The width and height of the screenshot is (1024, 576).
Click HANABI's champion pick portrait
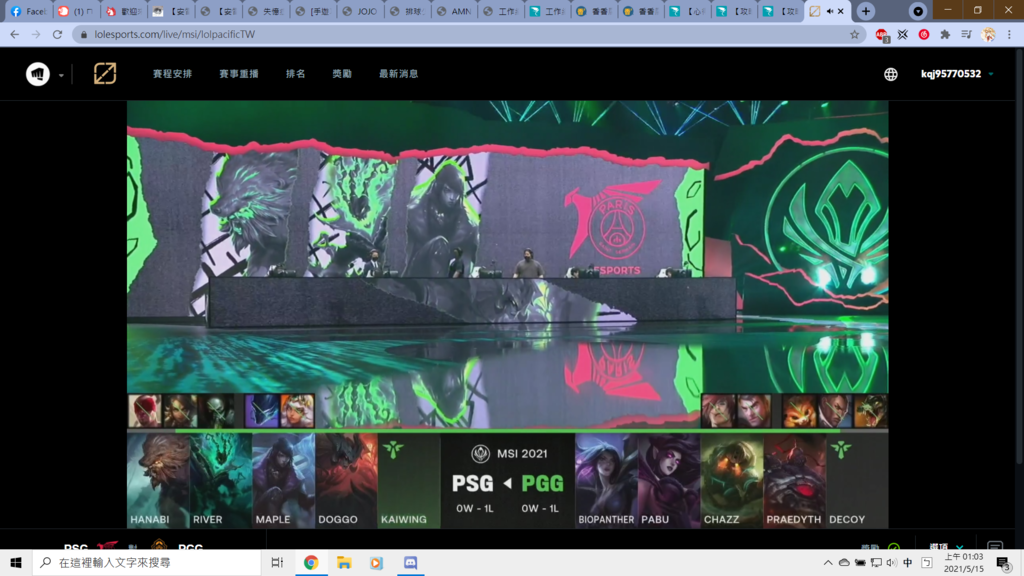[158, 481]
